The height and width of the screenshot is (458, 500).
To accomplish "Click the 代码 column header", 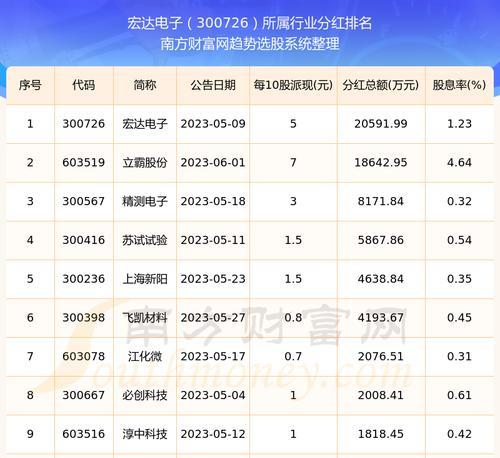I will (84, 85).
